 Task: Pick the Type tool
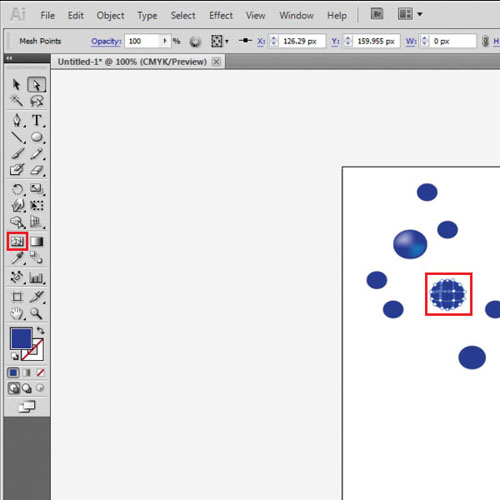coord(37,120)
